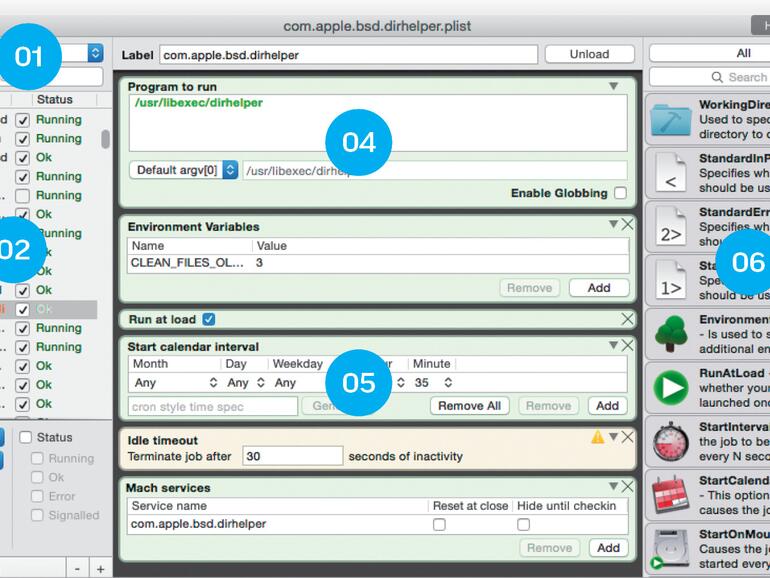
Task: Remove the Idle timeout section with X
Action: [x=627, y=437]
